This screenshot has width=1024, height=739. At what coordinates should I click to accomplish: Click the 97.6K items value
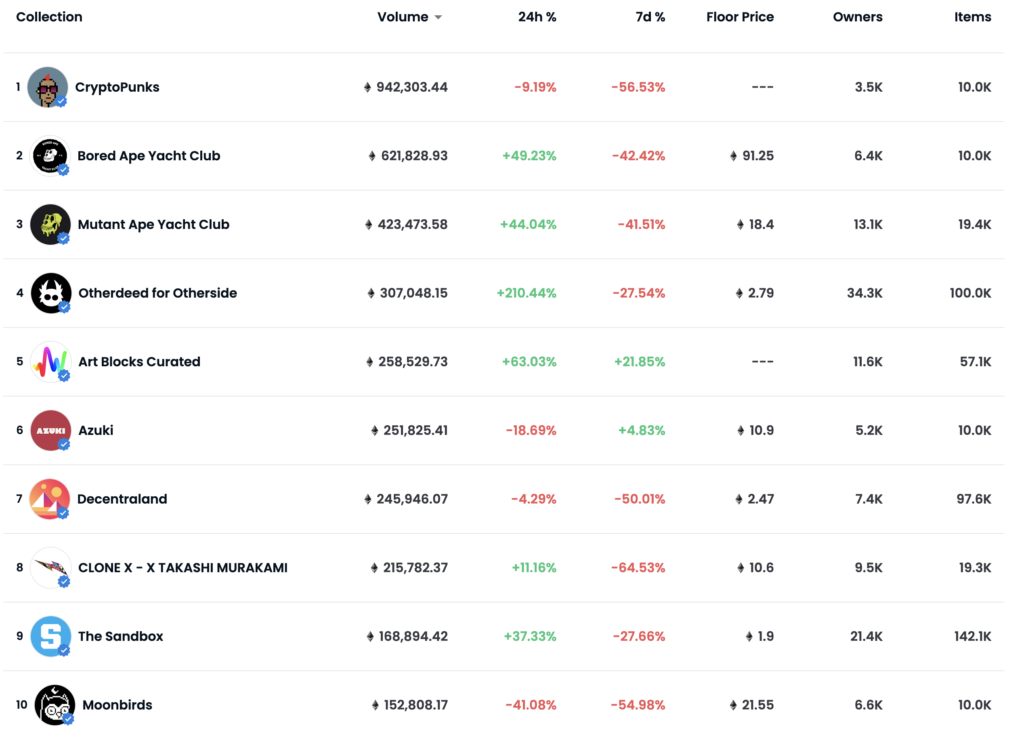[974, 499]
